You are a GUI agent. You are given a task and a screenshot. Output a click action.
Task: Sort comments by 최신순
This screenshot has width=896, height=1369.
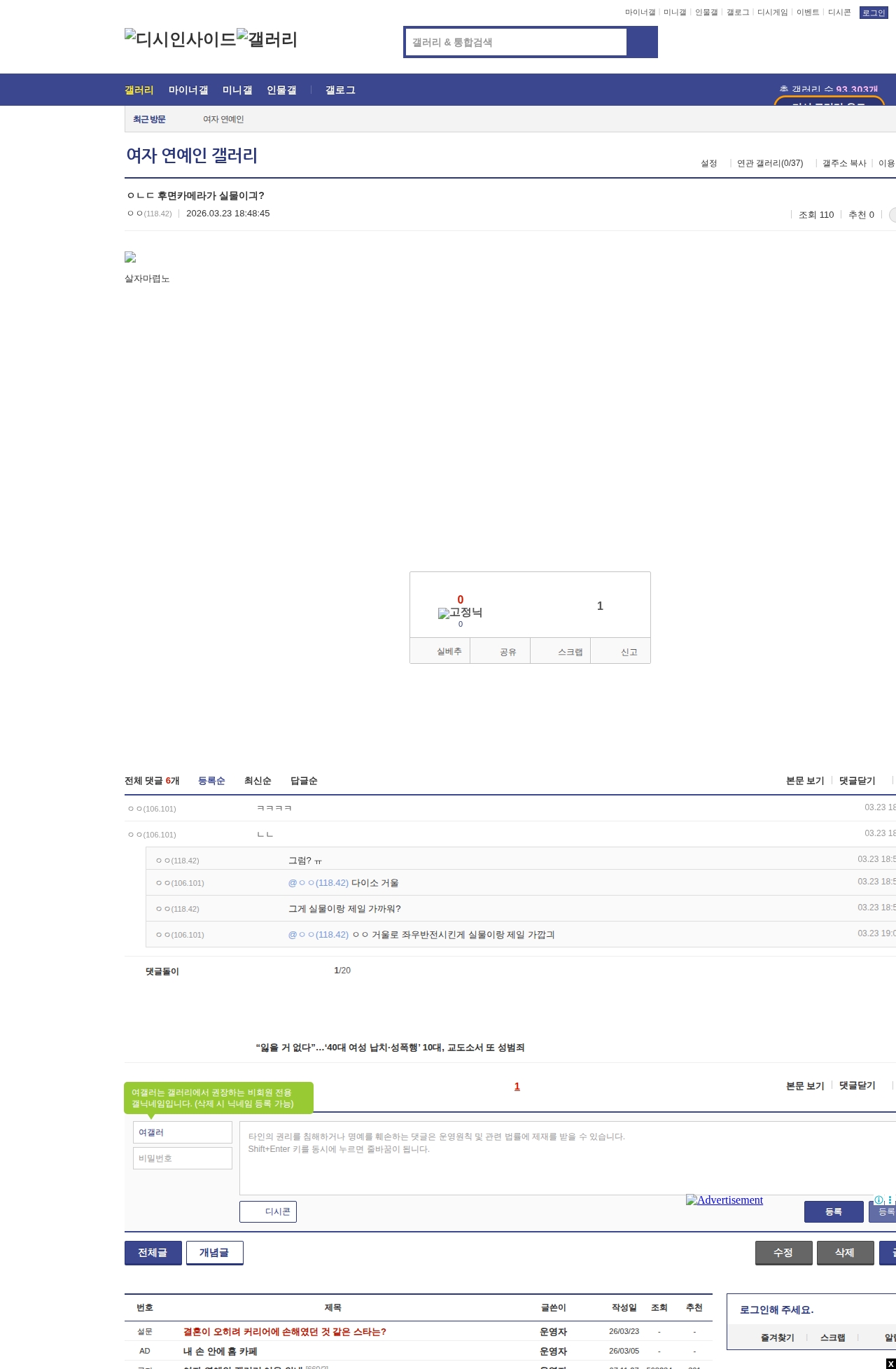(258, 781)
